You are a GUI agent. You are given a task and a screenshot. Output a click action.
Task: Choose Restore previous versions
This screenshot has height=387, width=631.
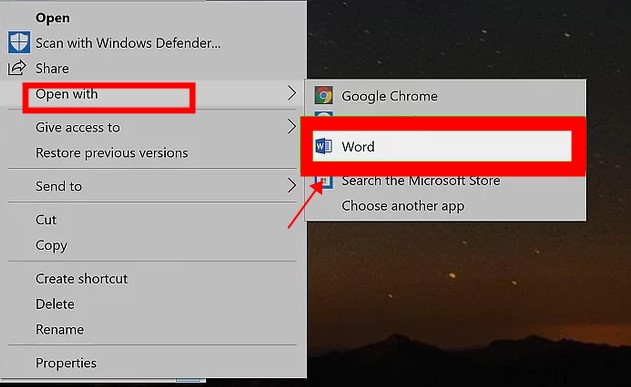[112, 153]
